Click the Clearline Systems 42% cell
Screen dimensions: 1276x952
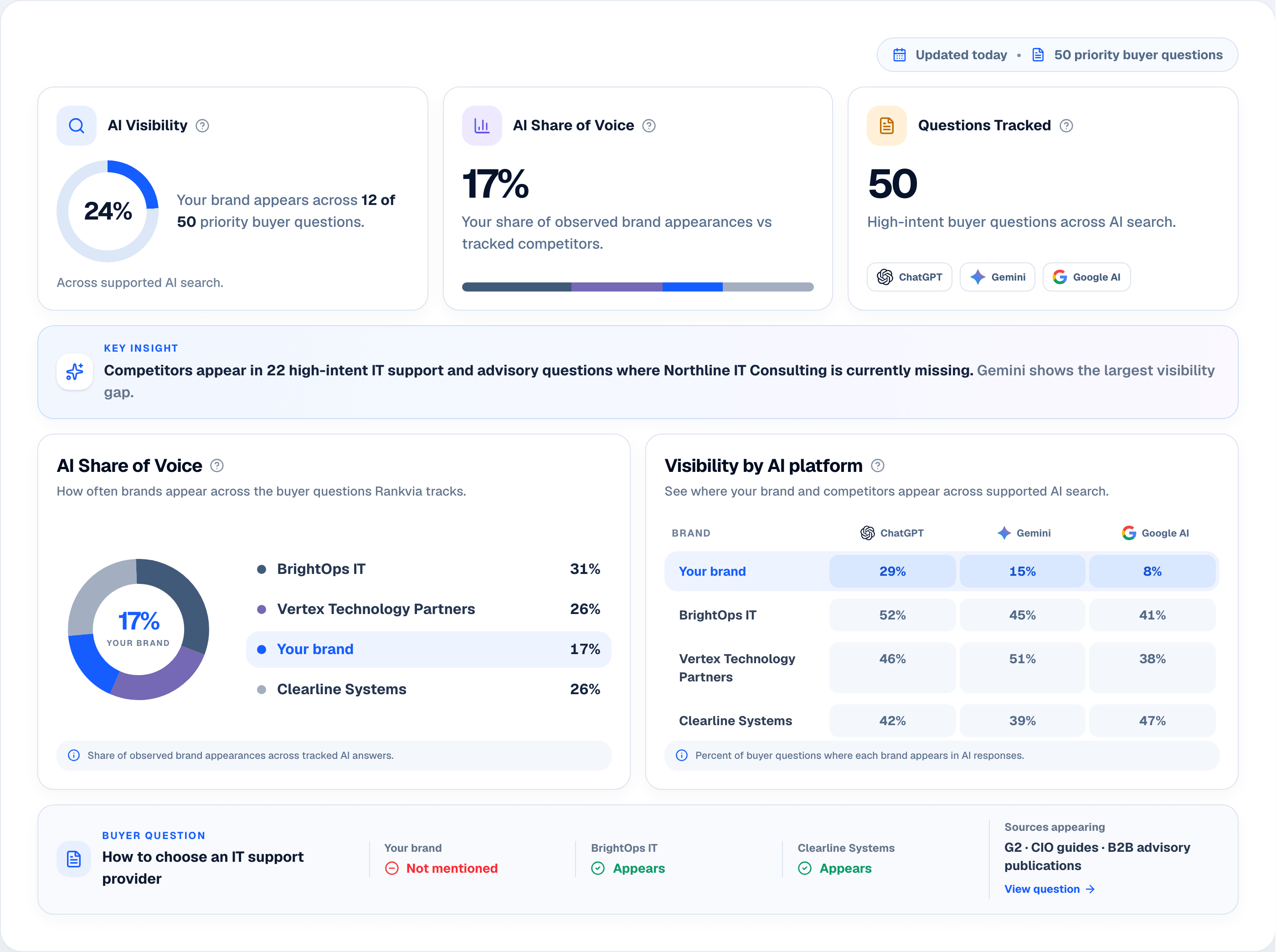click(x=892, y=721)
